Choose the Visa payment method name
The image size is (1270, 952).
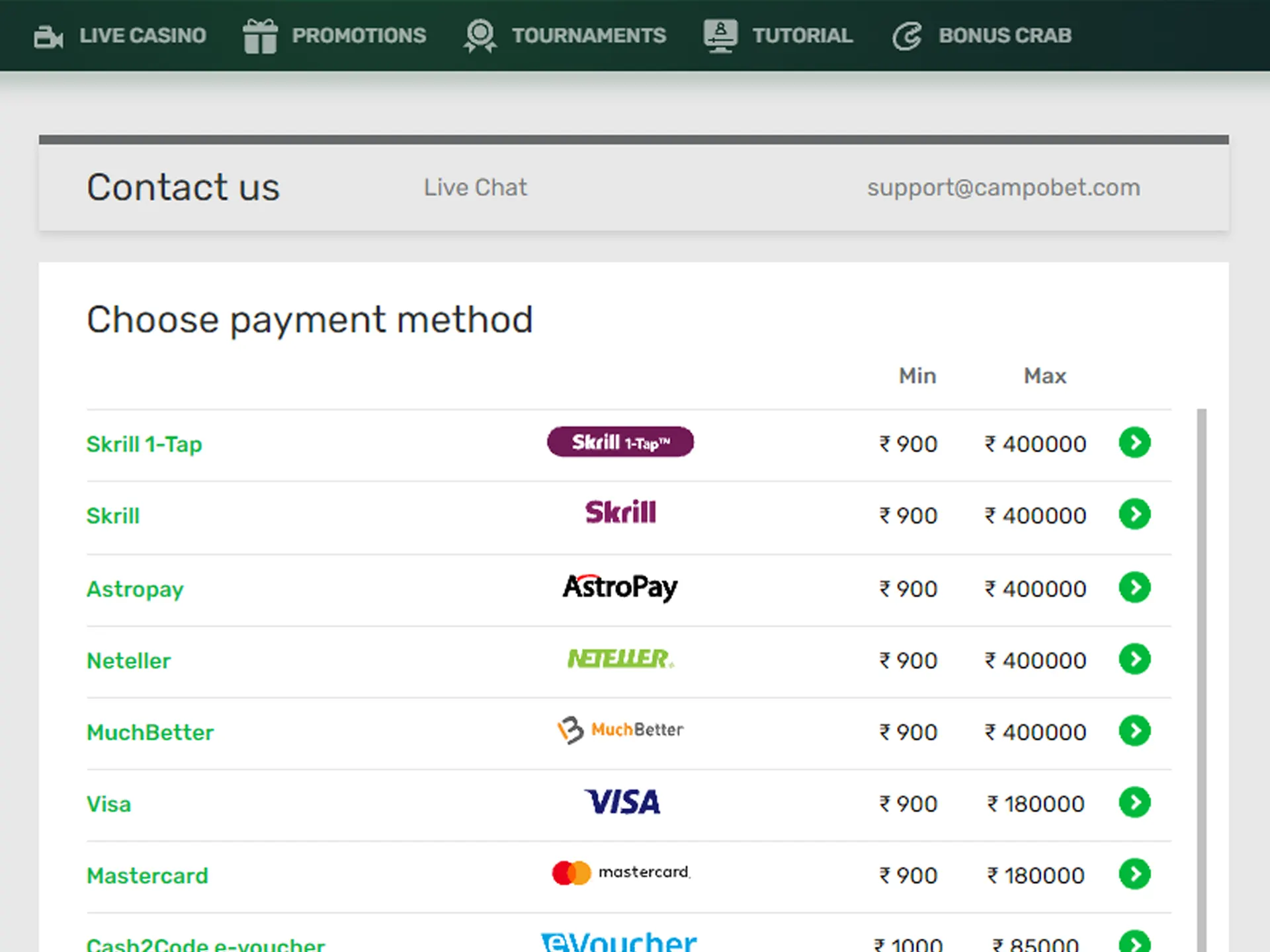pos(109,804)
